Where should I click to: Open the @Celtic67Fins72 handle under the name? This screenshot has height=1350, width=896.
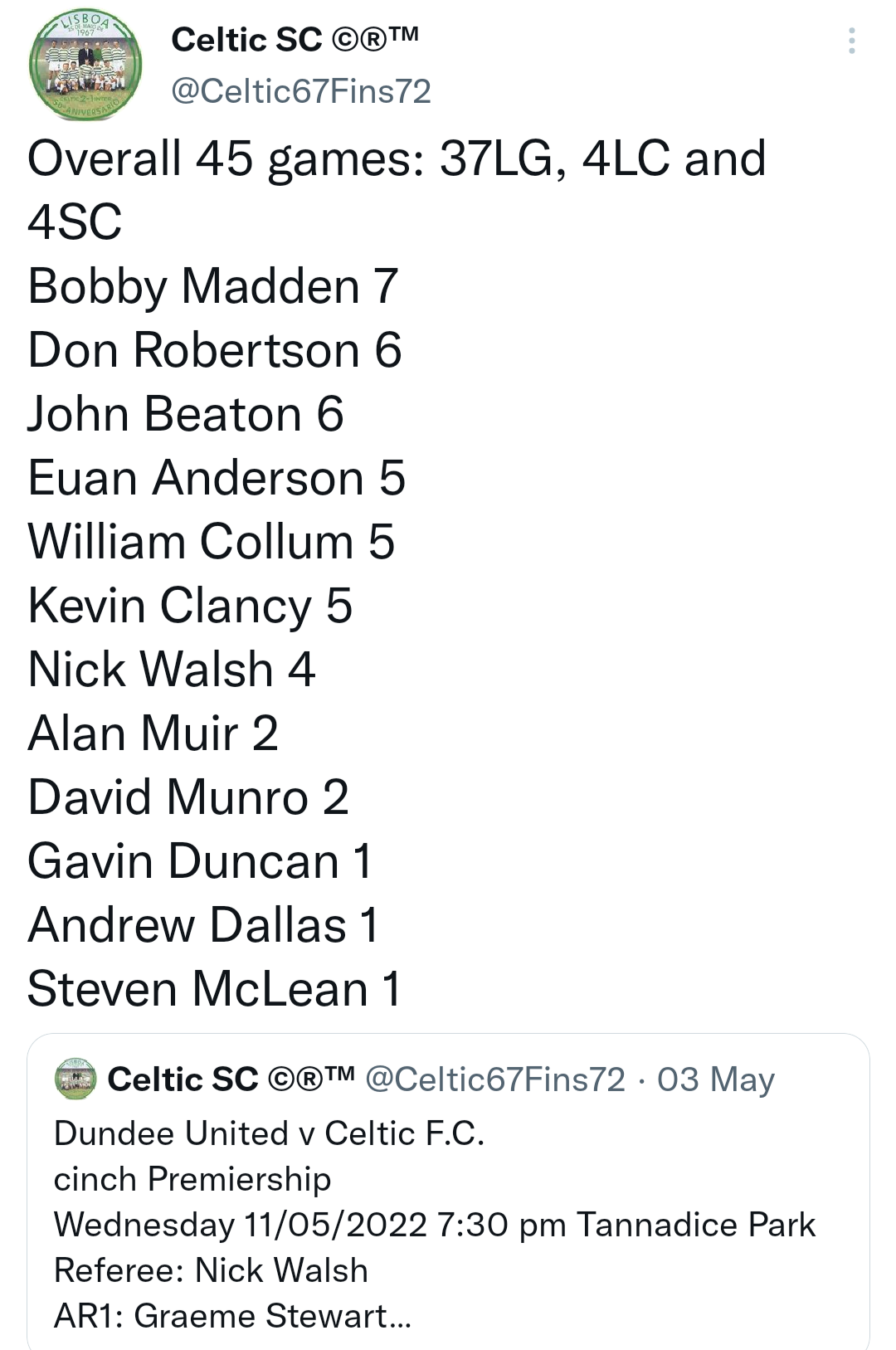click(301, 91)
